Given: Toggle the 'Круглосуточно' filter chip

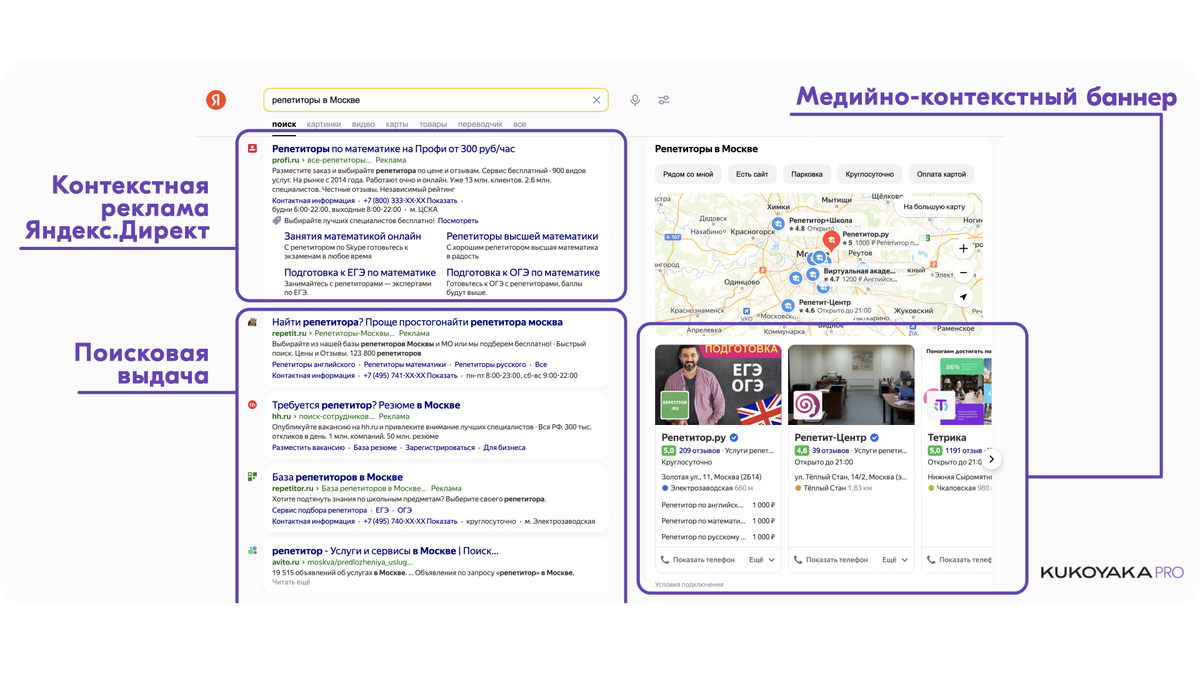Looking at the screenshot, I should [868, 174].
